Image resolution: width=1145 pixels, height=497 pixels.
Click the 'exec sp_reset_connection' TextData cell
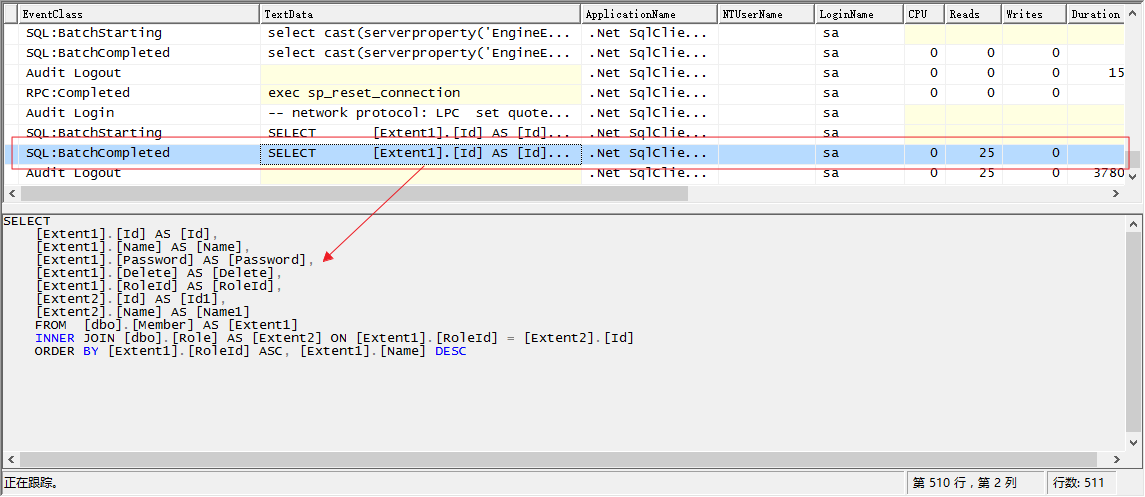[420, 93]
